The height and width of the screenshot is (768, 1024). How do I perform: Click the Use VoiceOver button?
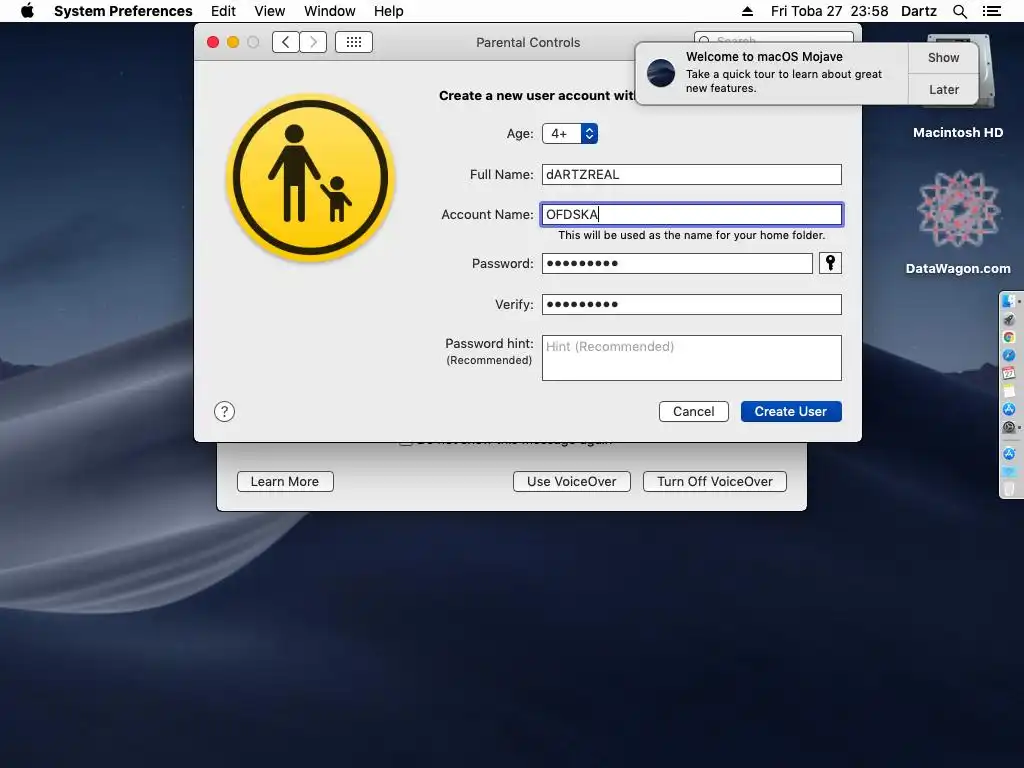coord(571,481)
